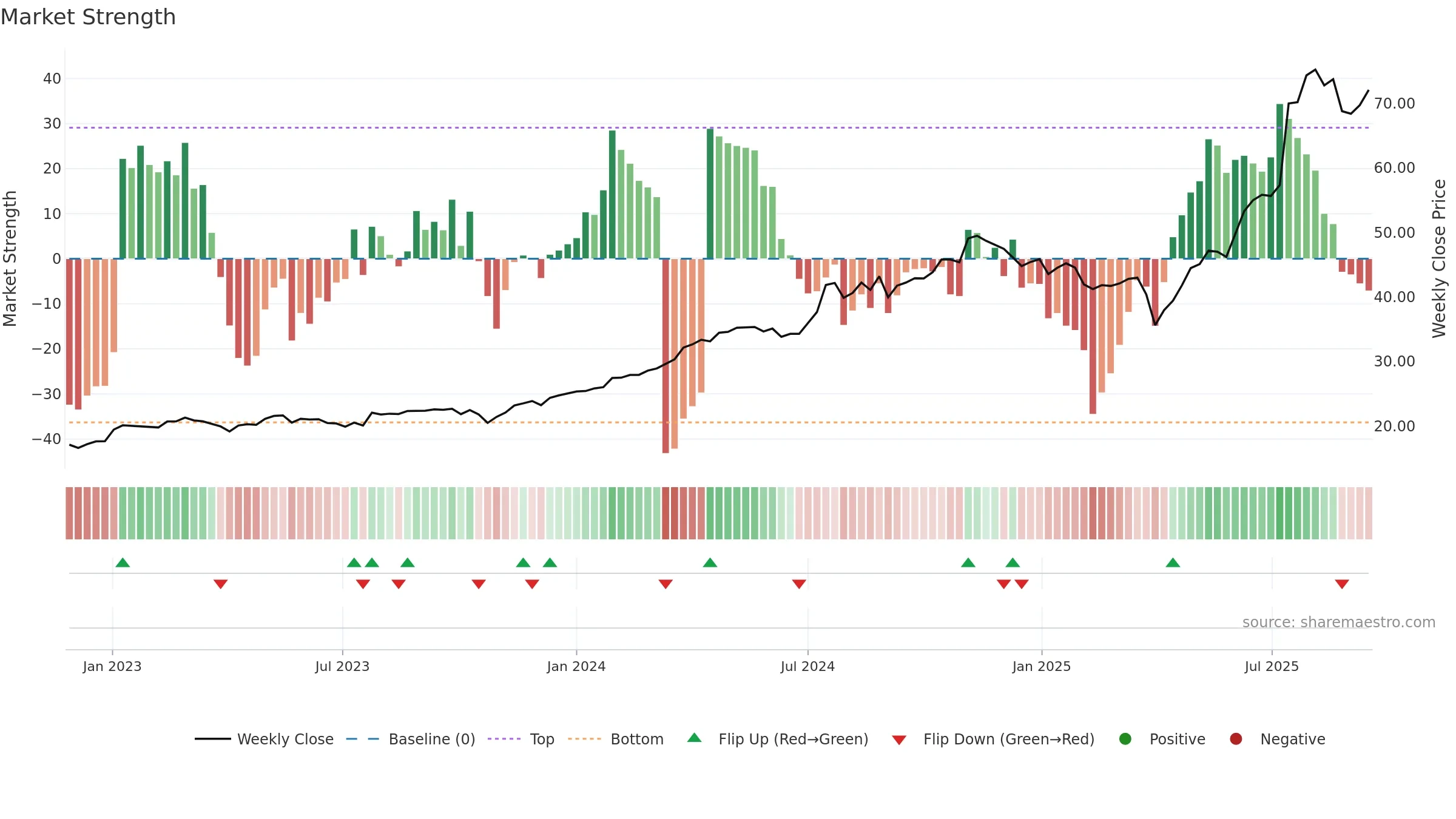1456x819 pixels.
Task: Click the Jul 2025 x-axis label
Action: tap(1272, 666)
